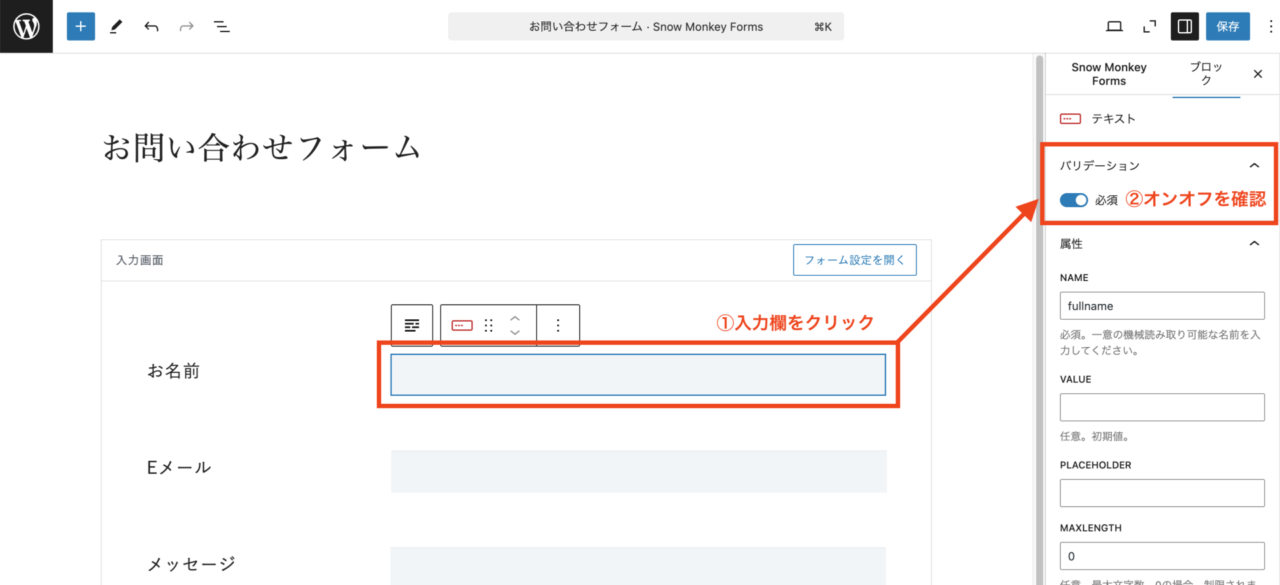The height and width of the screenshot is (585, 1280).
Task: Click the 保存 save button
Action: click(1228, 26)
